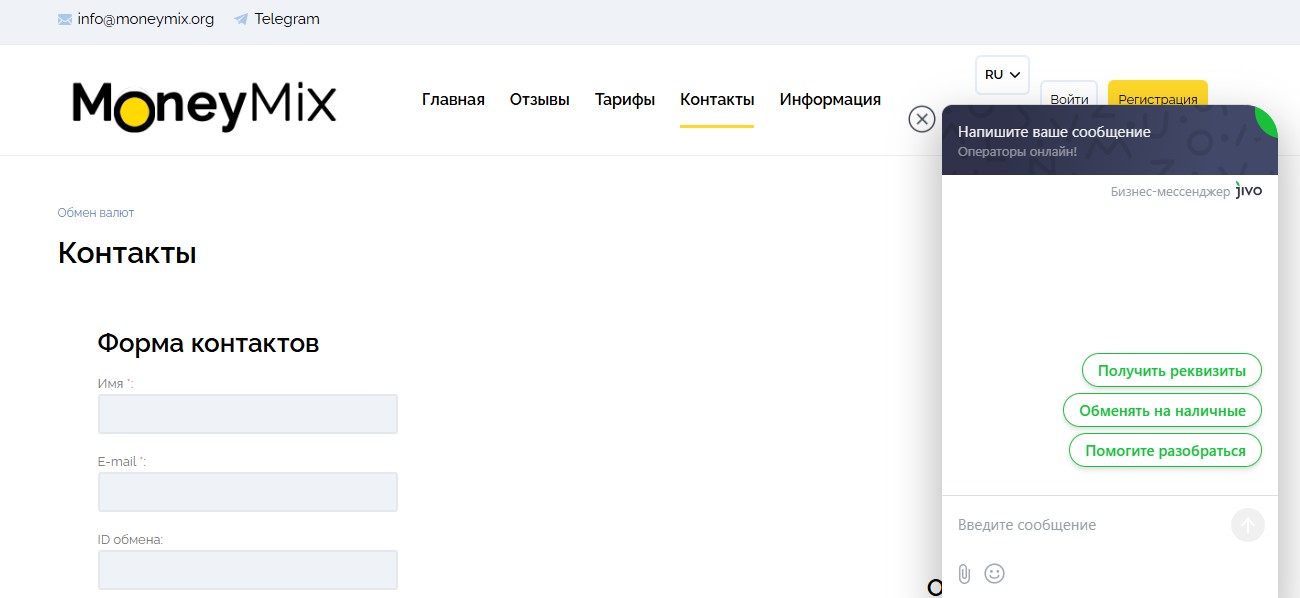Click the Telegram paper plane icon
The width and height of the screenshot is (1300, 598).
(241, 19)
